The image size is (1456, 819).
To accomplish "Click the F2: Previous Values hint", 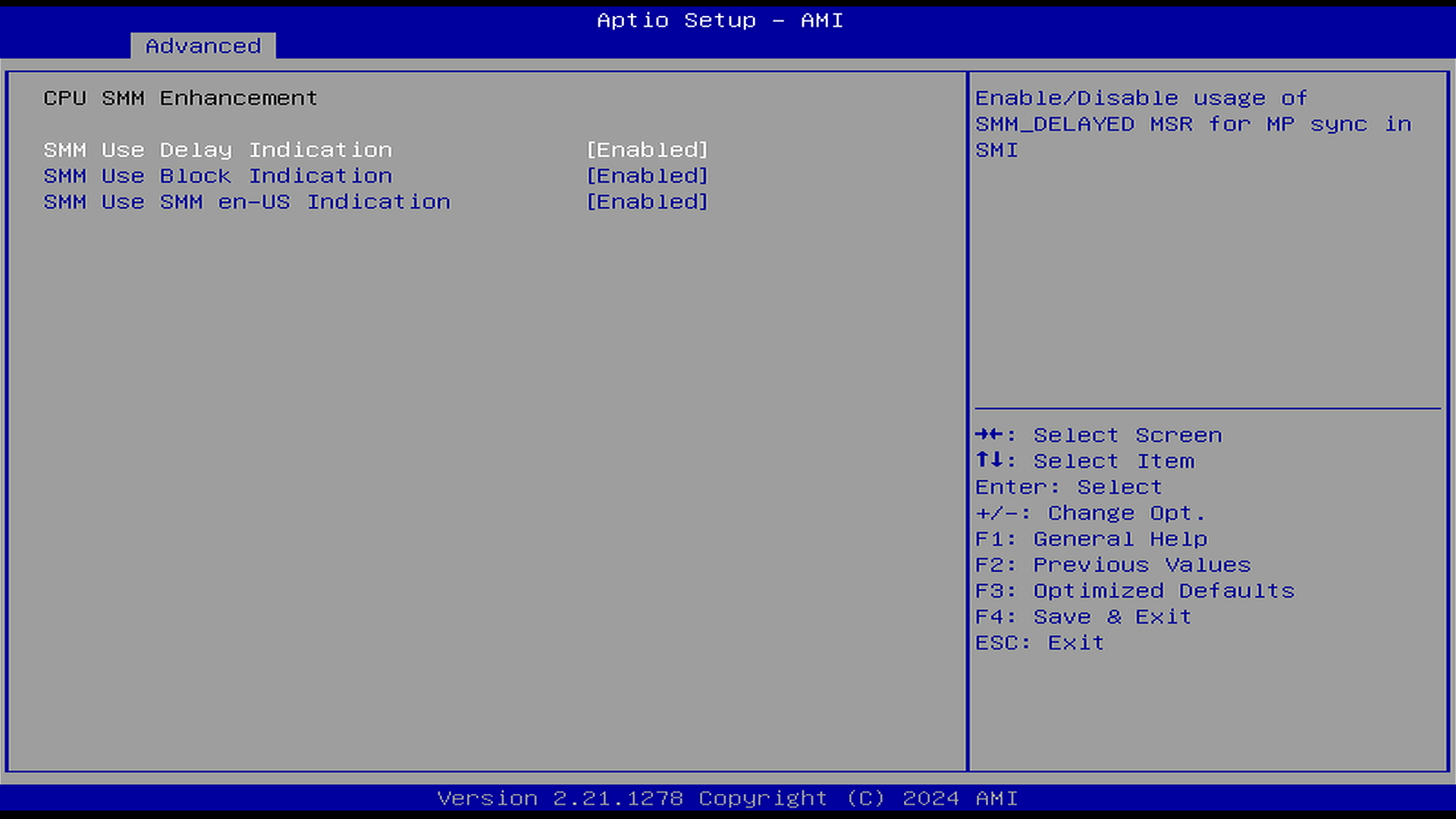I will coord(1112,565).
